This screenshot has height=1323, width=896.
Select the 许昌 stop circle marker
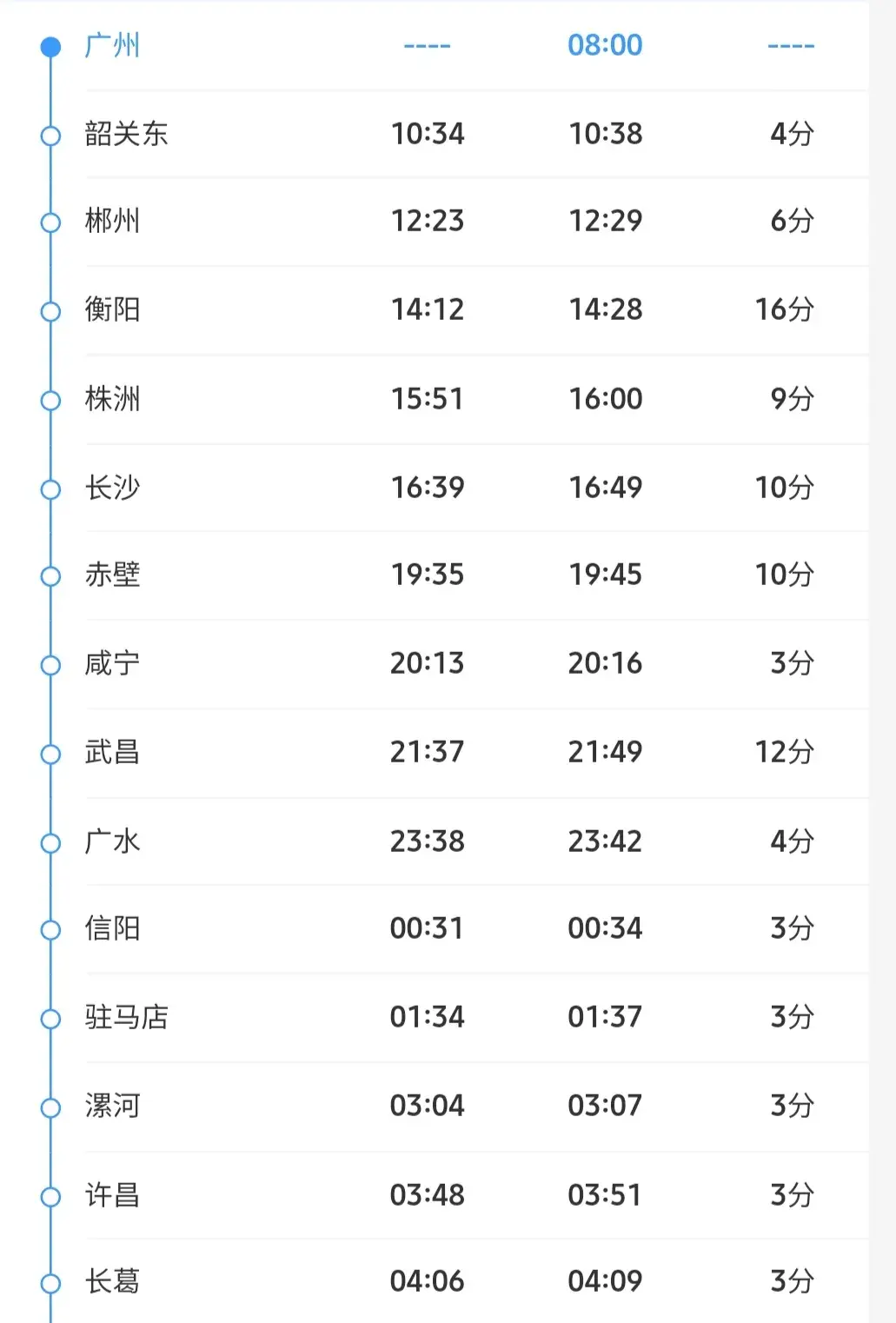pos(51,1197)
